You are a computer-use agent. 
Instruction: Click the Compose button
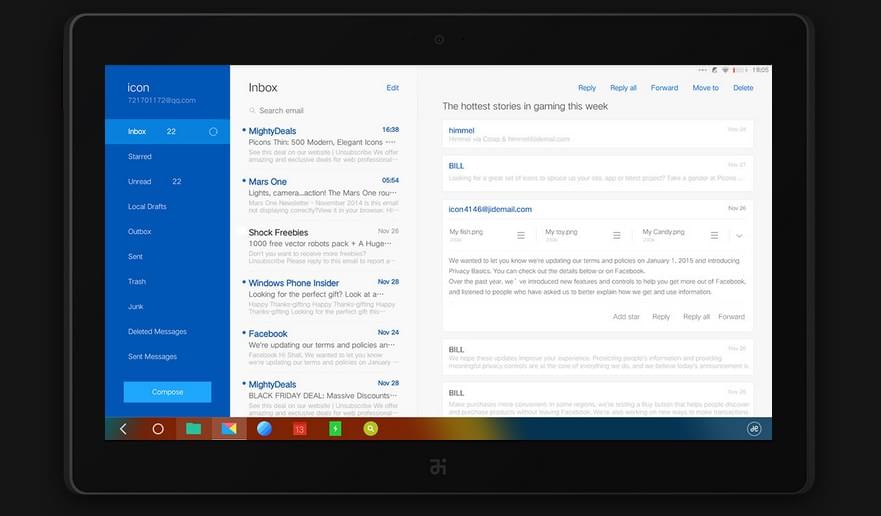click(x=167, y=392)
